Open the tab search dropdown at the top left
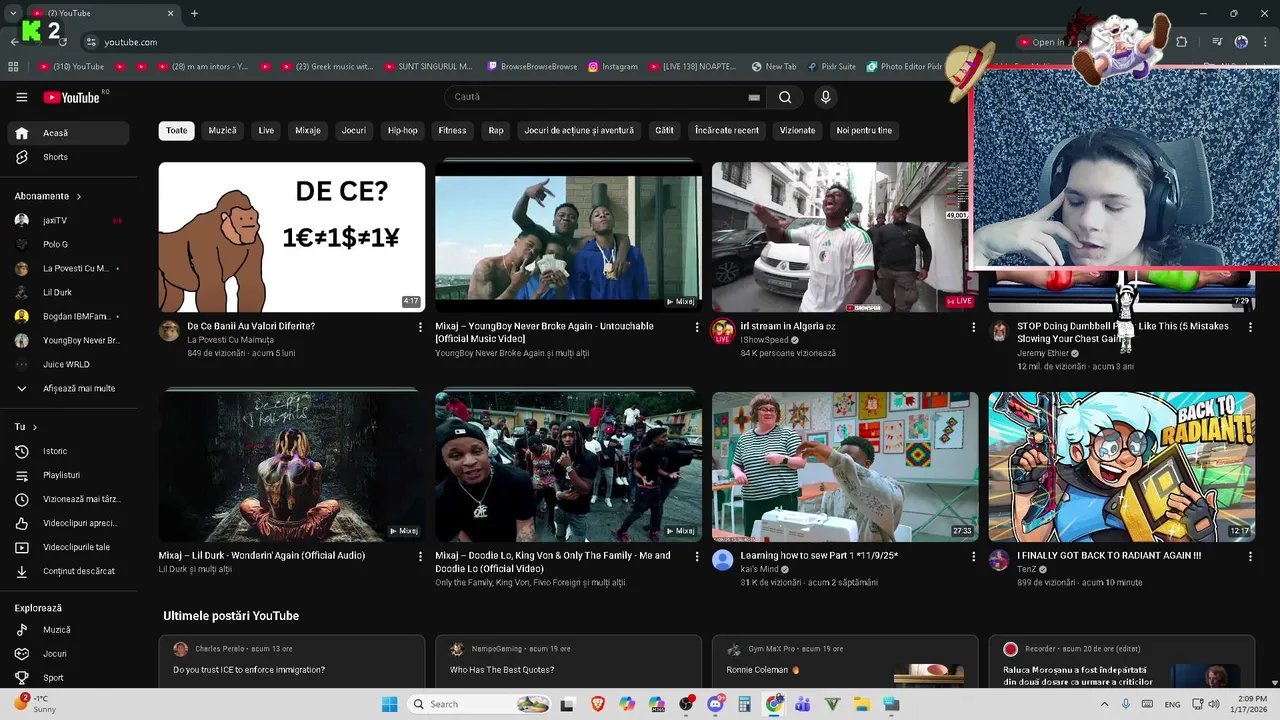Viewport: 1280px width, 720px height. [14, 13]
